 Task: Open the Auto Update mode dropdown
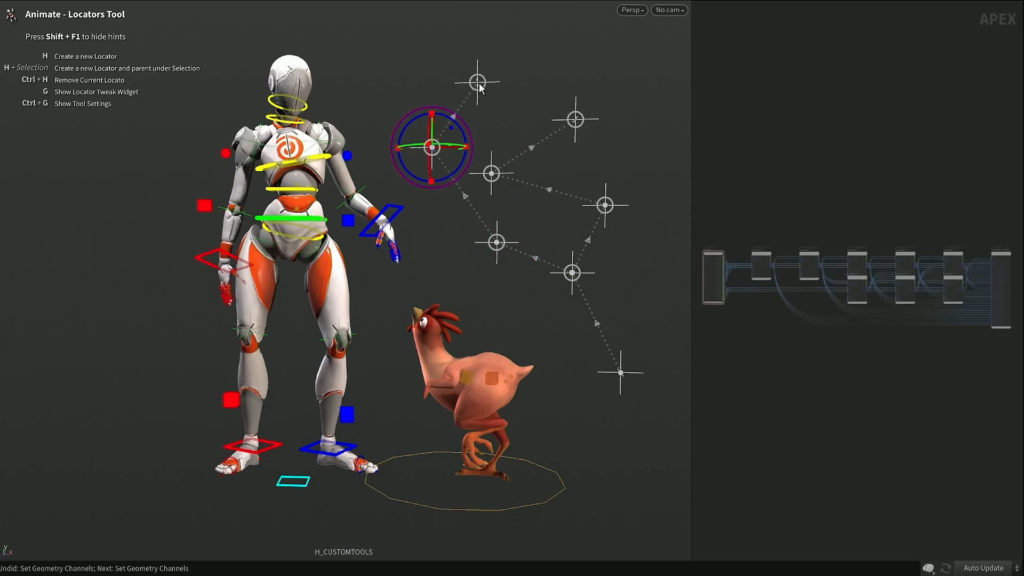(x=984, y=567)
